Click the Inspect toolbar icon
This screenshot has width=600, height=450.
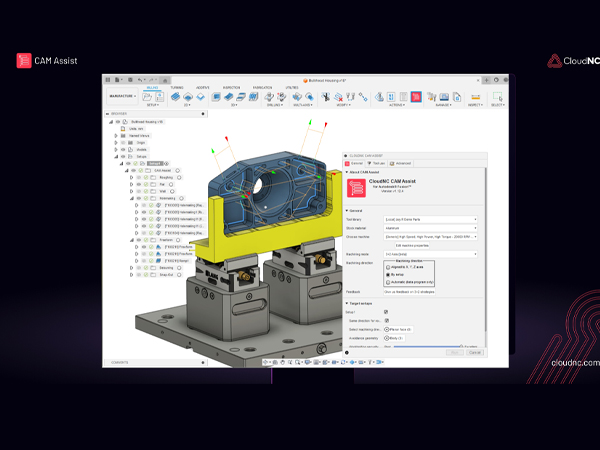(475, 97)
